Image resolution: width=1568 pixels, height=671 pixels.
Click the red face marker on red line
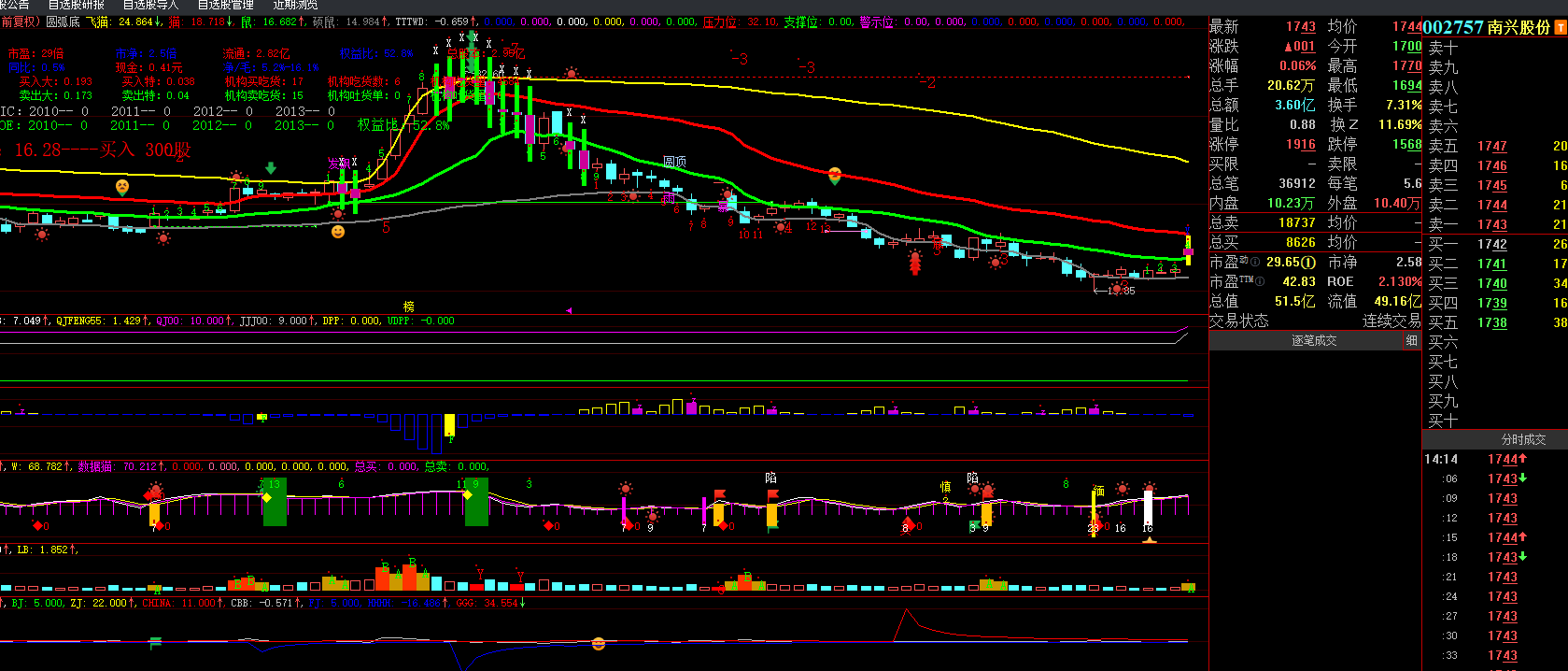tap(835, 175)
